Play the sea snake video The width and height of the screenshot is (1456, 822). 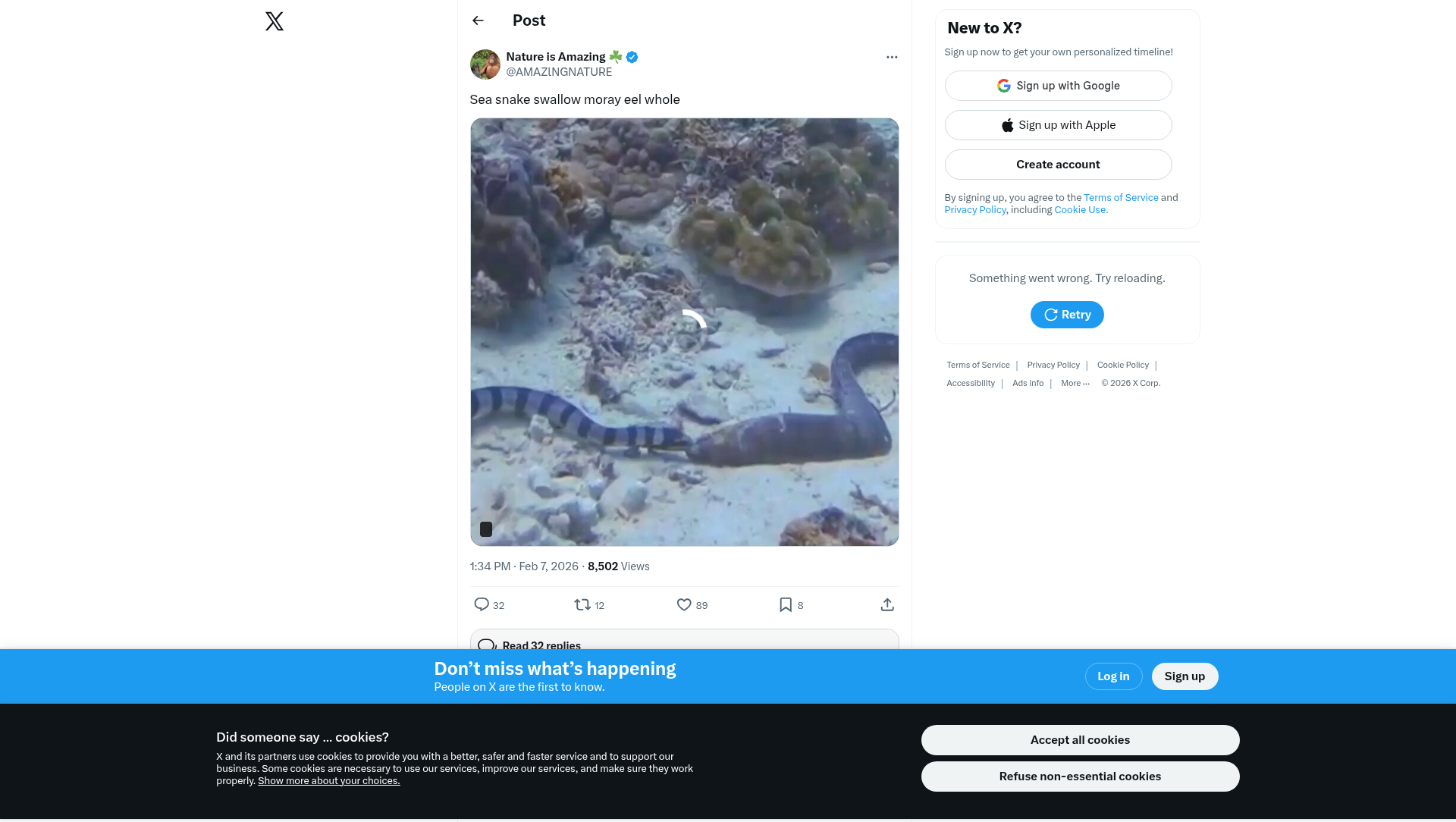coord(684,331)
